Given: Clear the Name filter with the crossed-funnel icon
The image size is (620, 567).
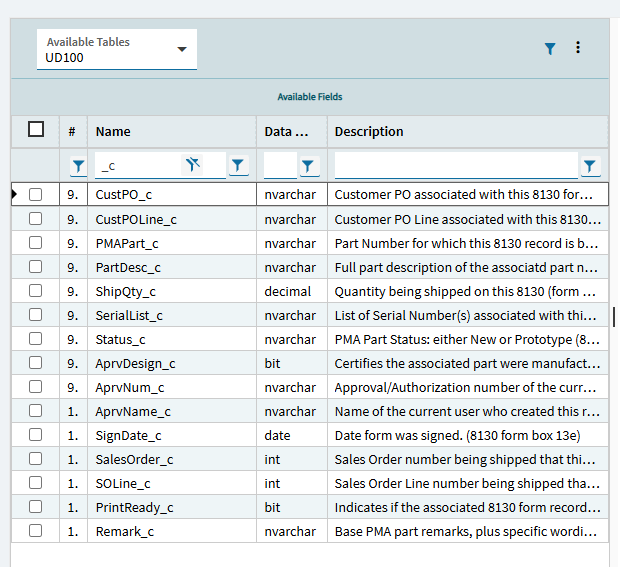Looking at the screenshot, I should click(194, 165).
